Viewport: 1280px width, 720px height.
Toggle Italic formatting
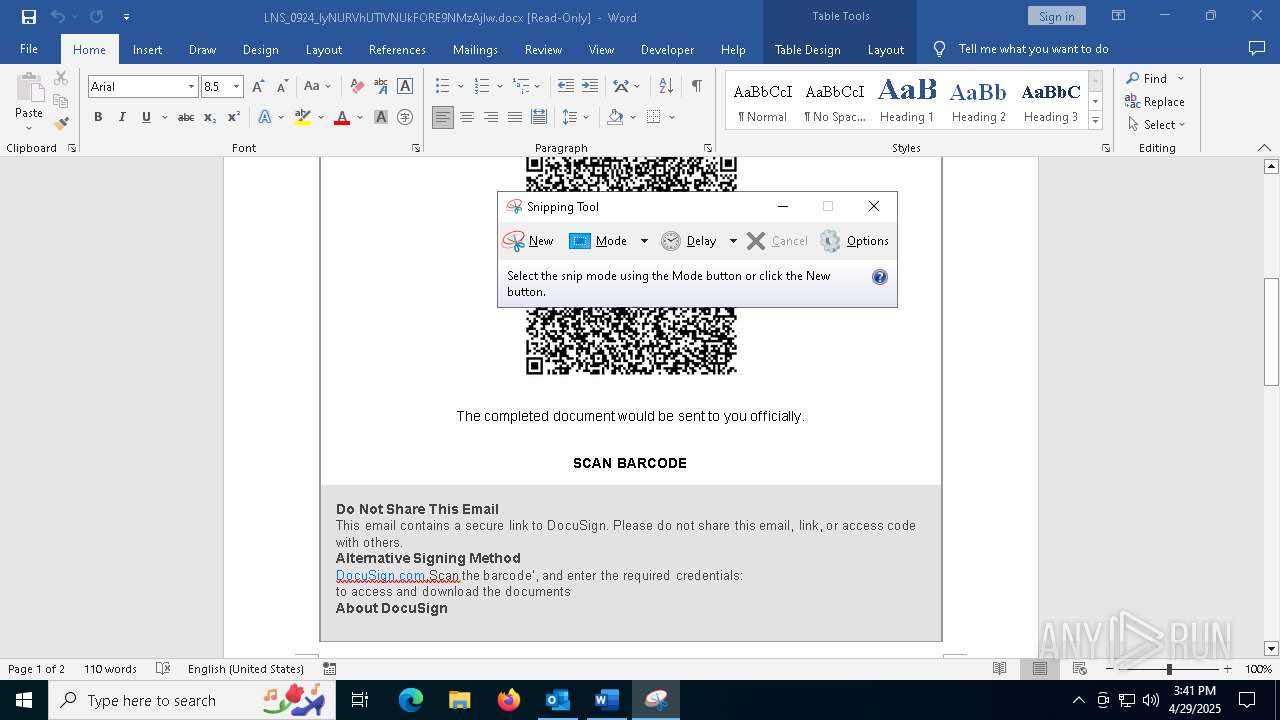pyautogui.click(x=122, y=117)
